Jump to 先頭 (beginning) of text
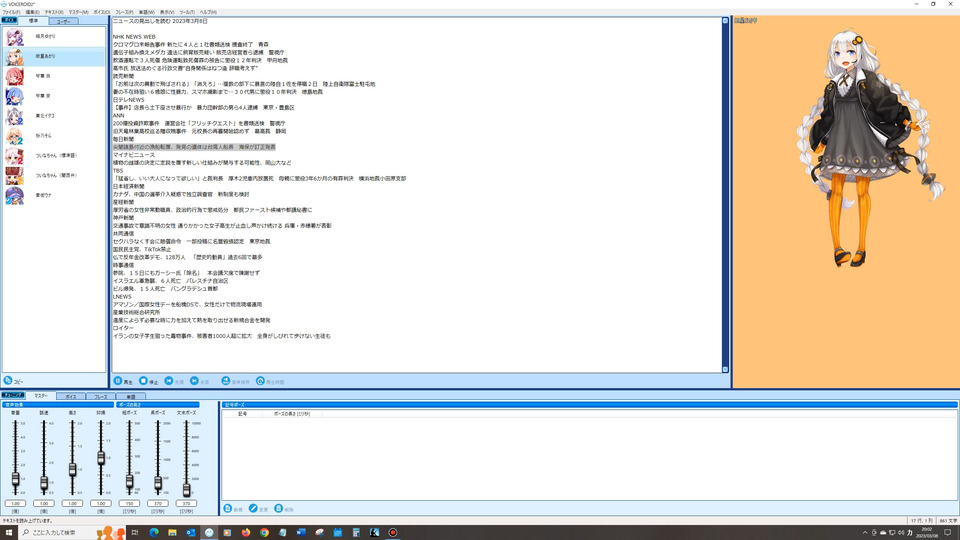This screenshot has width=960, height=540. 174,381
